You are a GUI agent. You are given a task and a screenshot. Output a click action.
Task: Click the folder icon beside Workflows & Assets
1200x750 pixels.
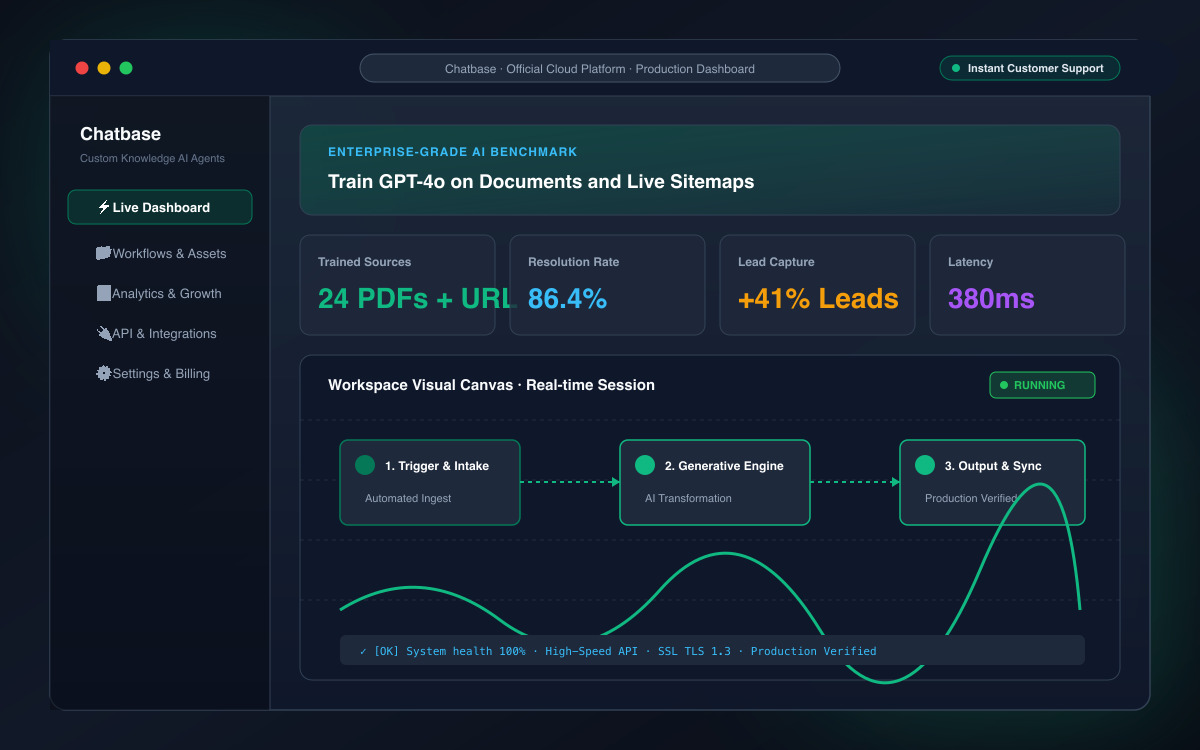[103, 253]
